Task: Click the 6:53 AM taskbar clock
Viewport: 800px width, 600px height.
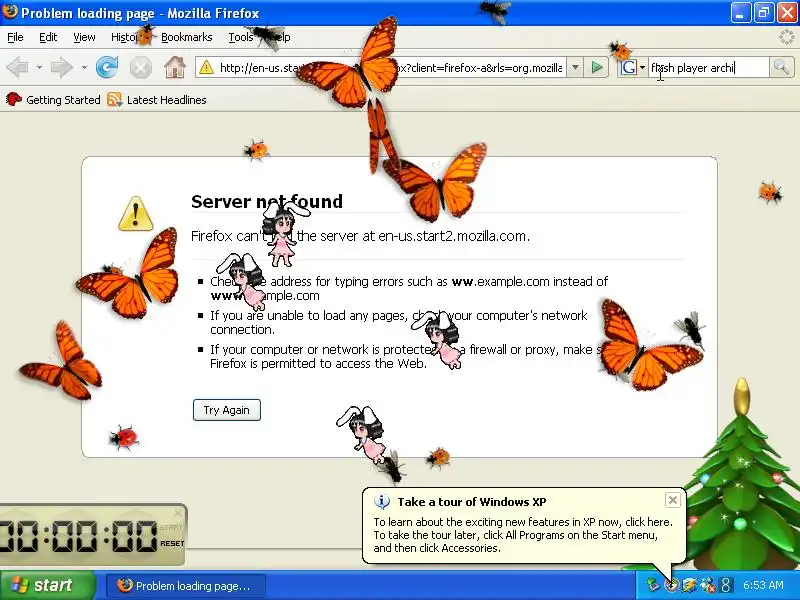Action: click(x=763, y=585)
